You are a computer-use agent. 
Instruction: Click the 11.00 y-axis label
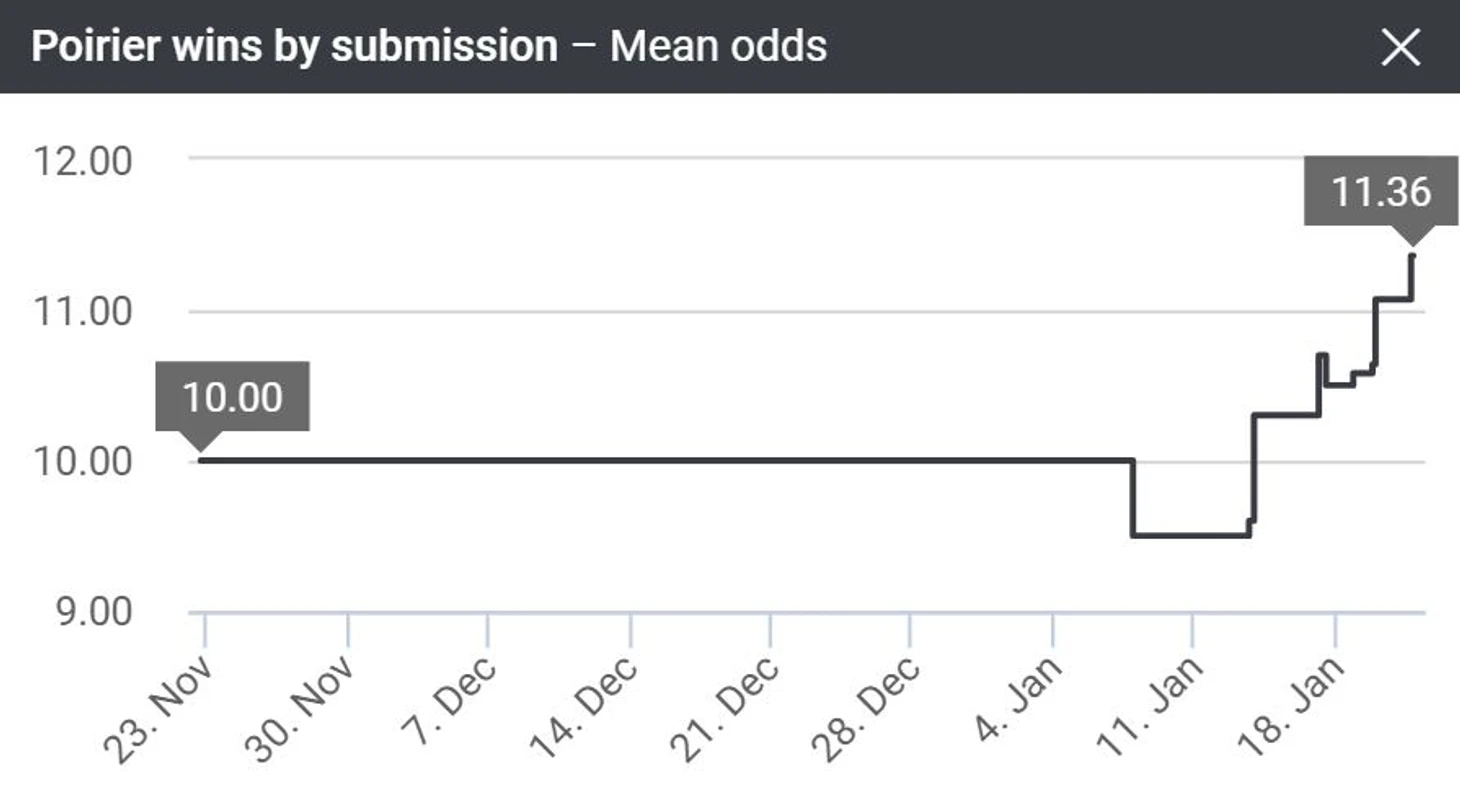tap(83, 312)
